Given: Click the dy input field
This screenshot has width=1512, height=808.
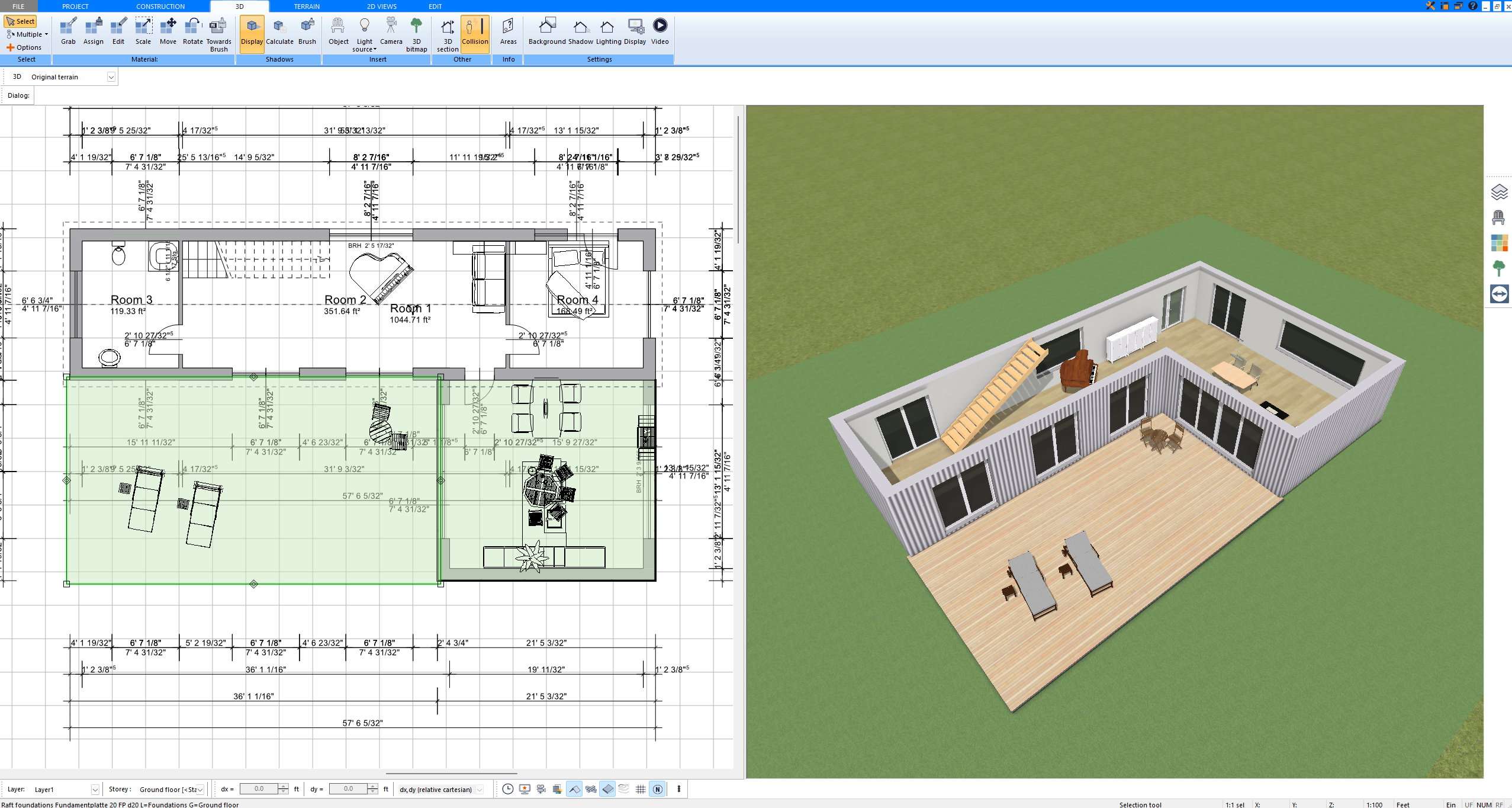Looking at the screenshot, I should [x=348, y=789].
